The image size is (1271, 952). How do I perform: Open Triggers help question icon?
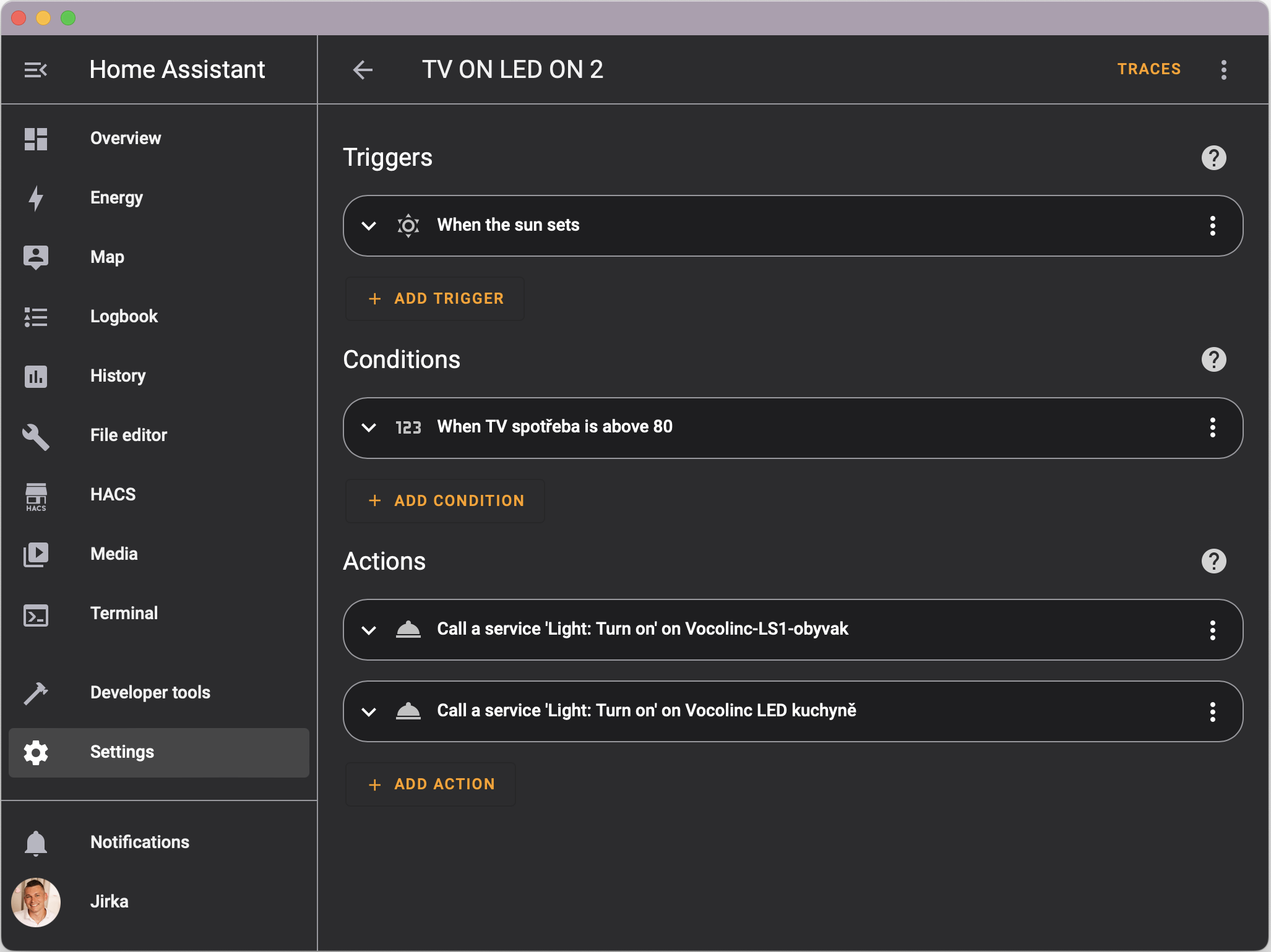[x=1213, y=158]
